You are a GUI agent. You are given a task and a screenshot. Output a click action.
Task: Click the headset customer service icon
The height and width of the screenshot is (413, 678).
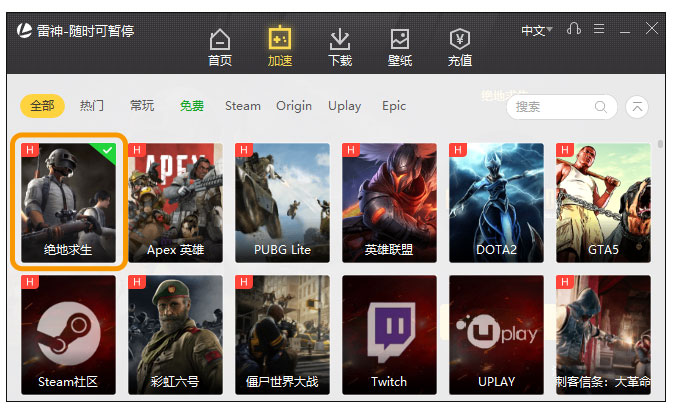(x=573, y=30)
